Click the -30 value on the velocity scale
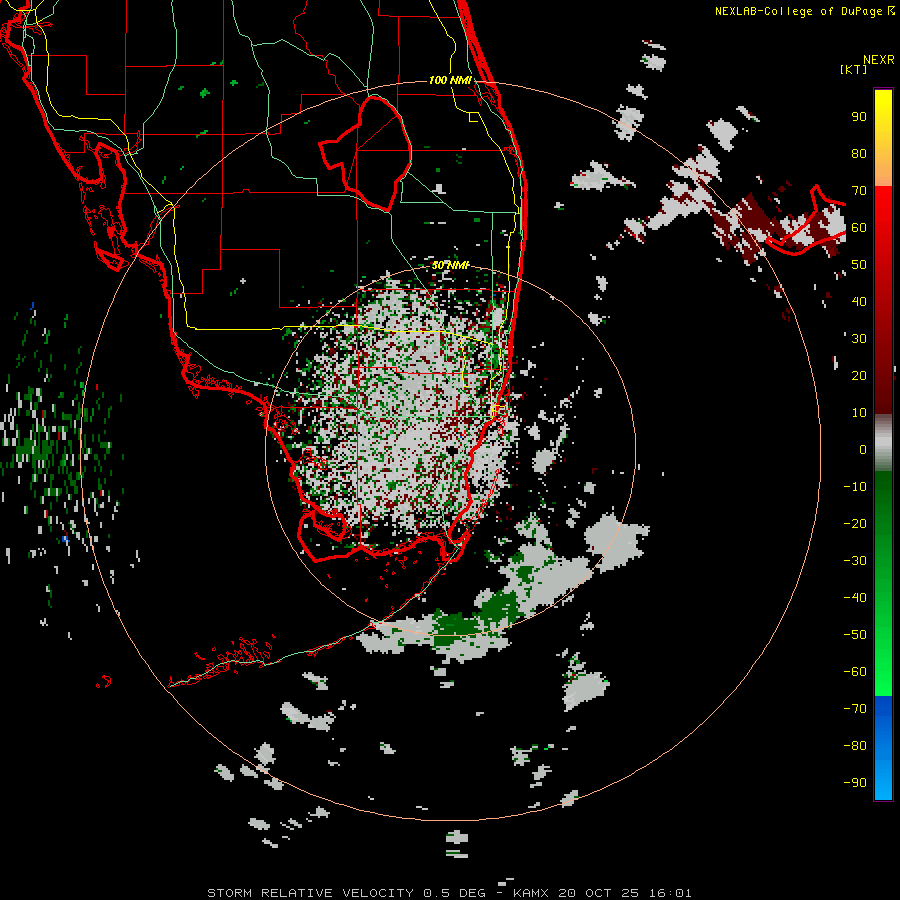This screenshot has width=900, height=900. click(x=855, y=561)
